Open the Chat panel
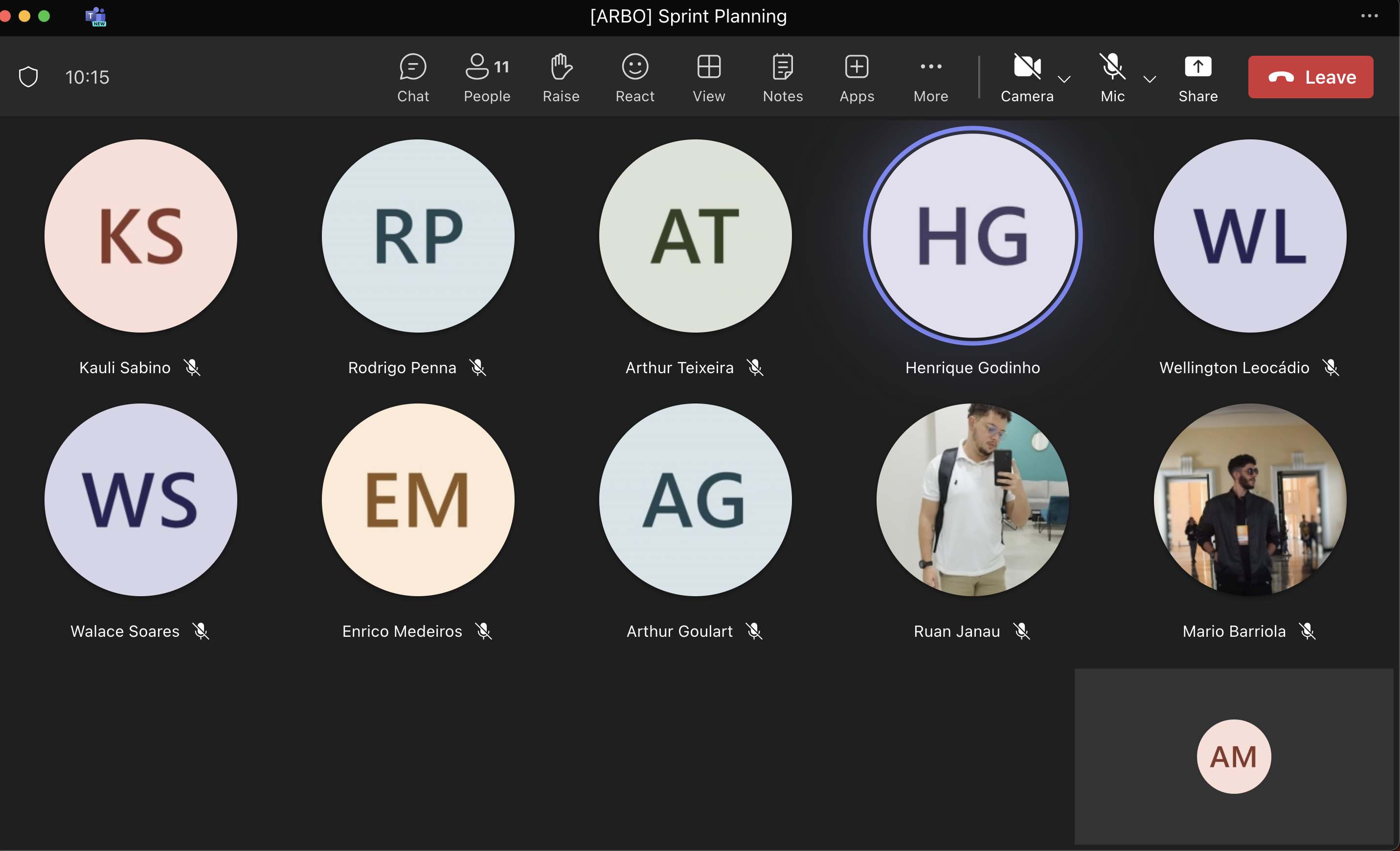 point(412,78)
